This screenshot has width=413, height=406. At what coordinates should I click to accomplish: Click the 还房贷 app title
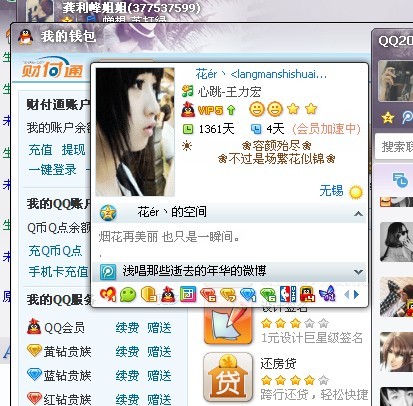coord(278,363)
